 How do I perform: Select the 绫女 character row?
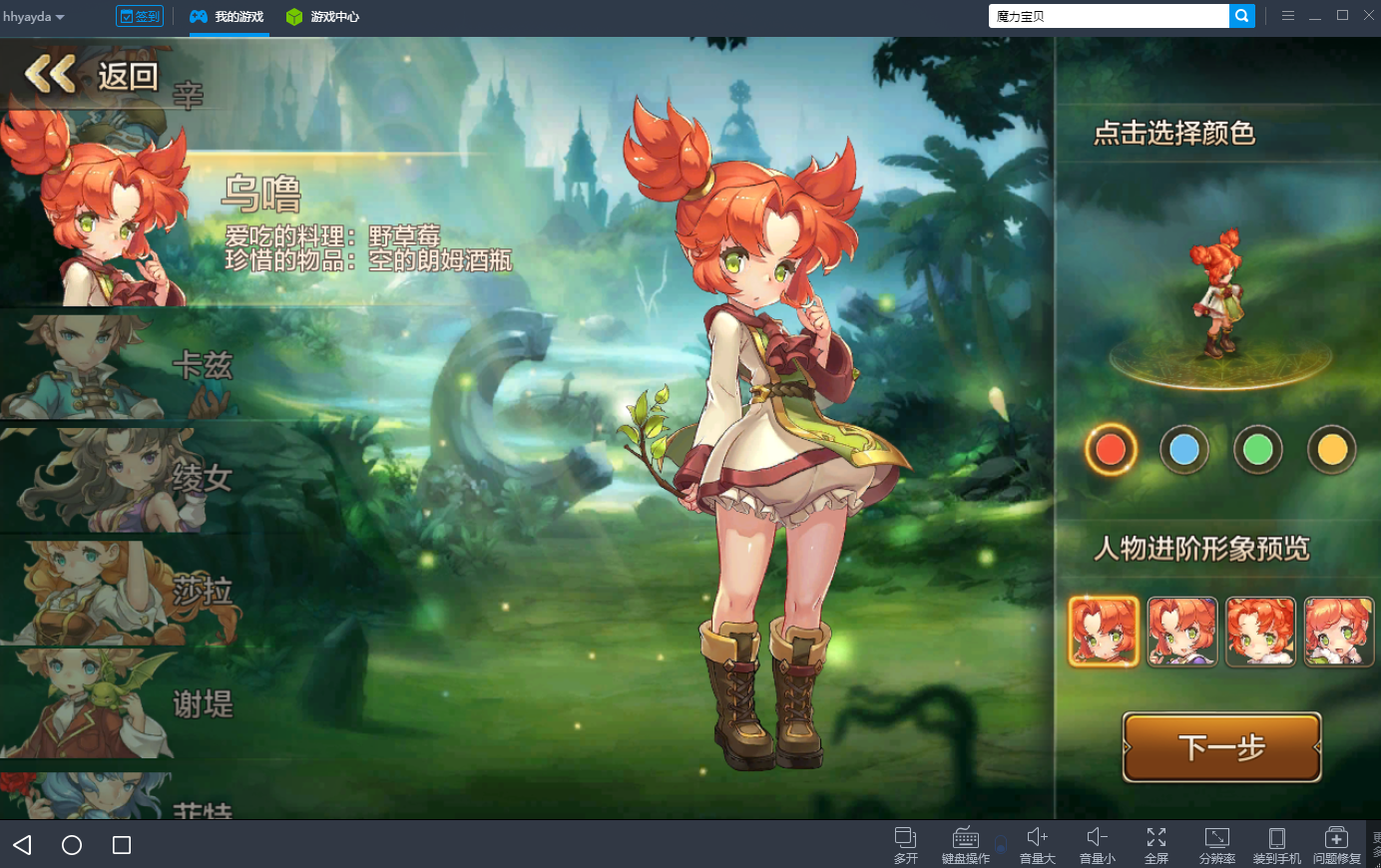pos(120,479)
